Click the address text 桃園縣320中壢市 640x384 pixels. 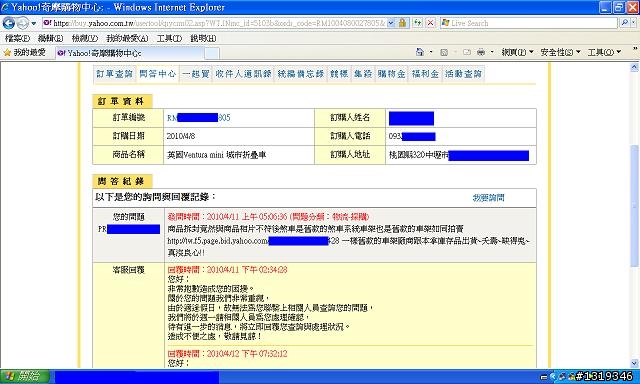[x=419, y=155]
